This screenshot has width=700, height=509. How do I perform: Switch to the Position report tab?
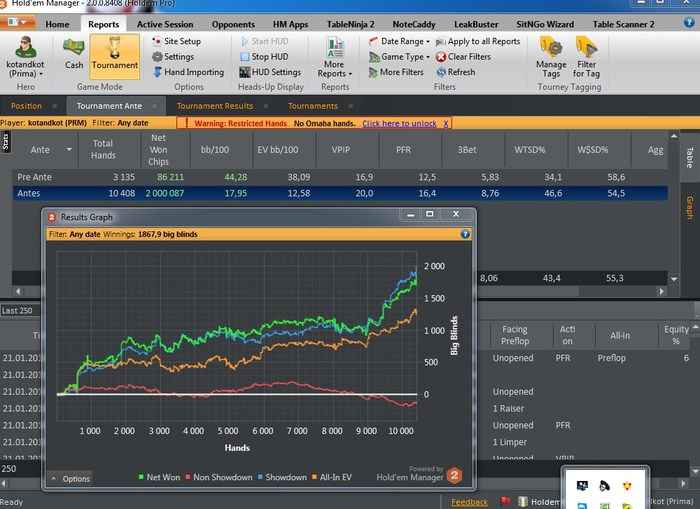coord(26,106)
